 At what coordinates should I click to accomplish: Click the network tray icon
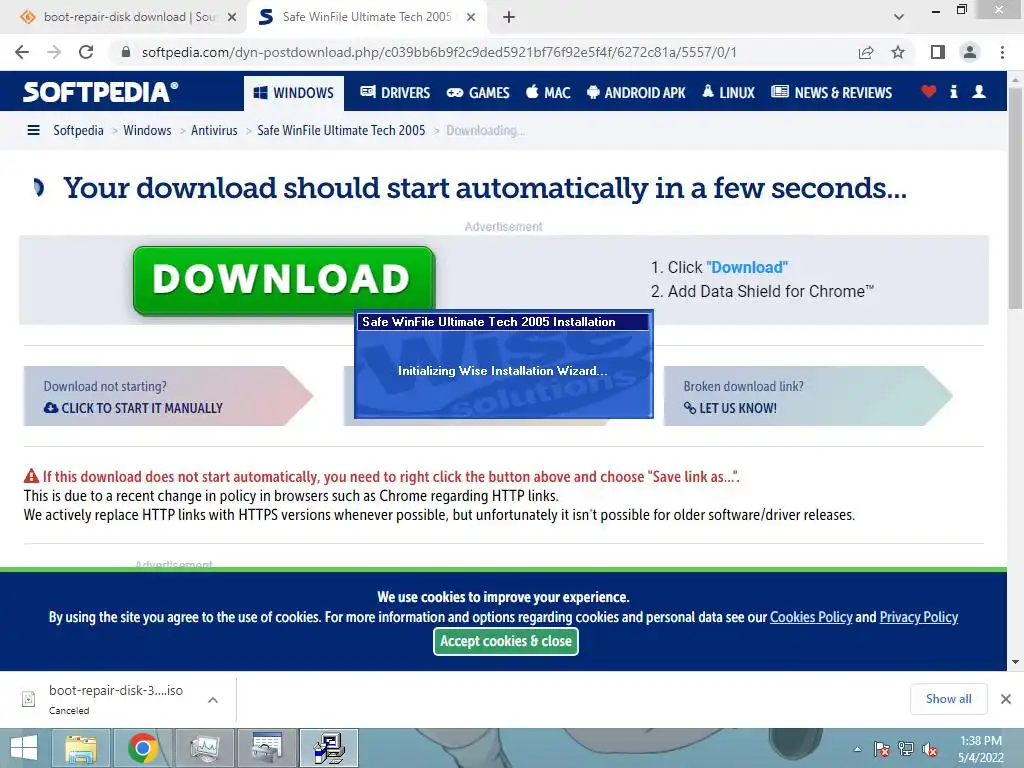906,749
